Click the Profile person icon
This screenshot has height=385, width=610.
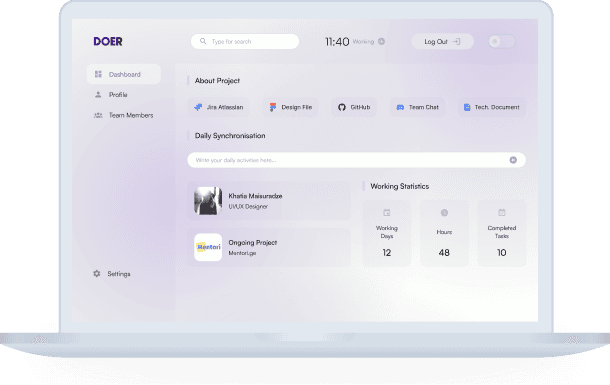click(x=98, y=94)
